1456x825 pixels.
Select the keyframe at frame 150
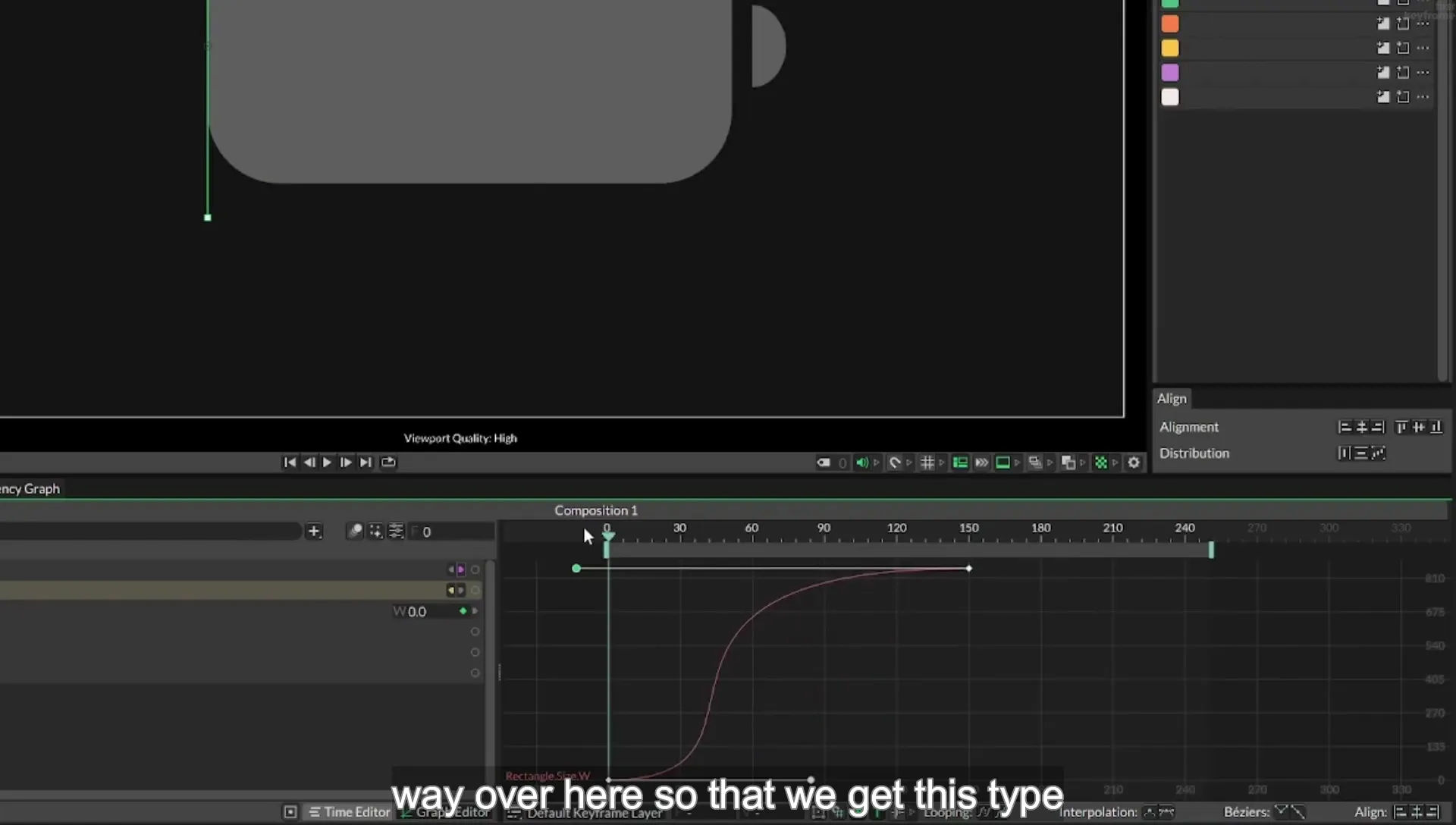coord(968,569)
